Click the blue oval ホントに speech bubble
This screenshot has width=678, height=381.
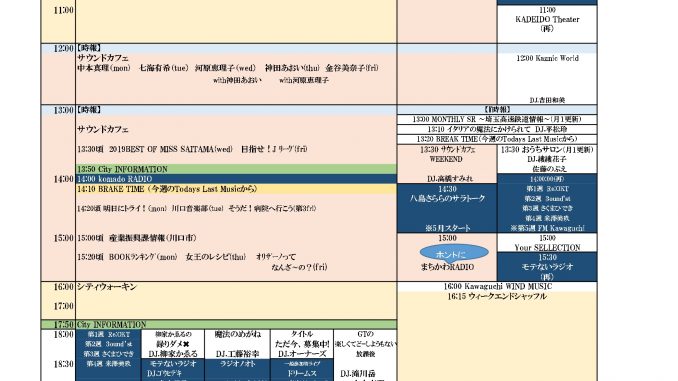(x=454, y=253)
